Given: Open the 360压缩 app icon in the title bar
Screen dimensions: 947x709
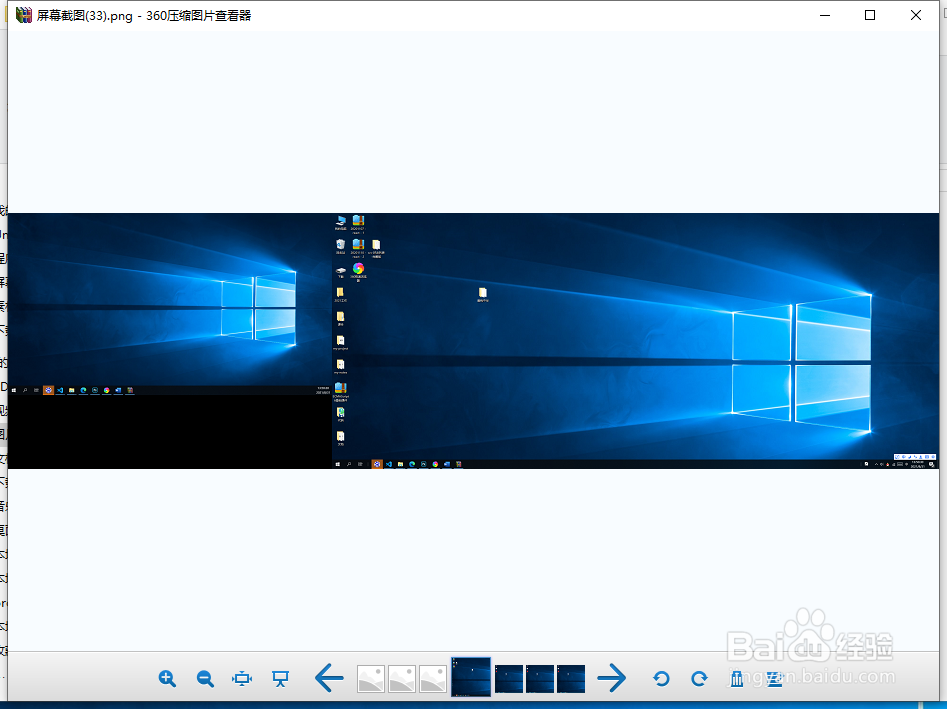Looking at the screenshot, I should coord(24,15).
